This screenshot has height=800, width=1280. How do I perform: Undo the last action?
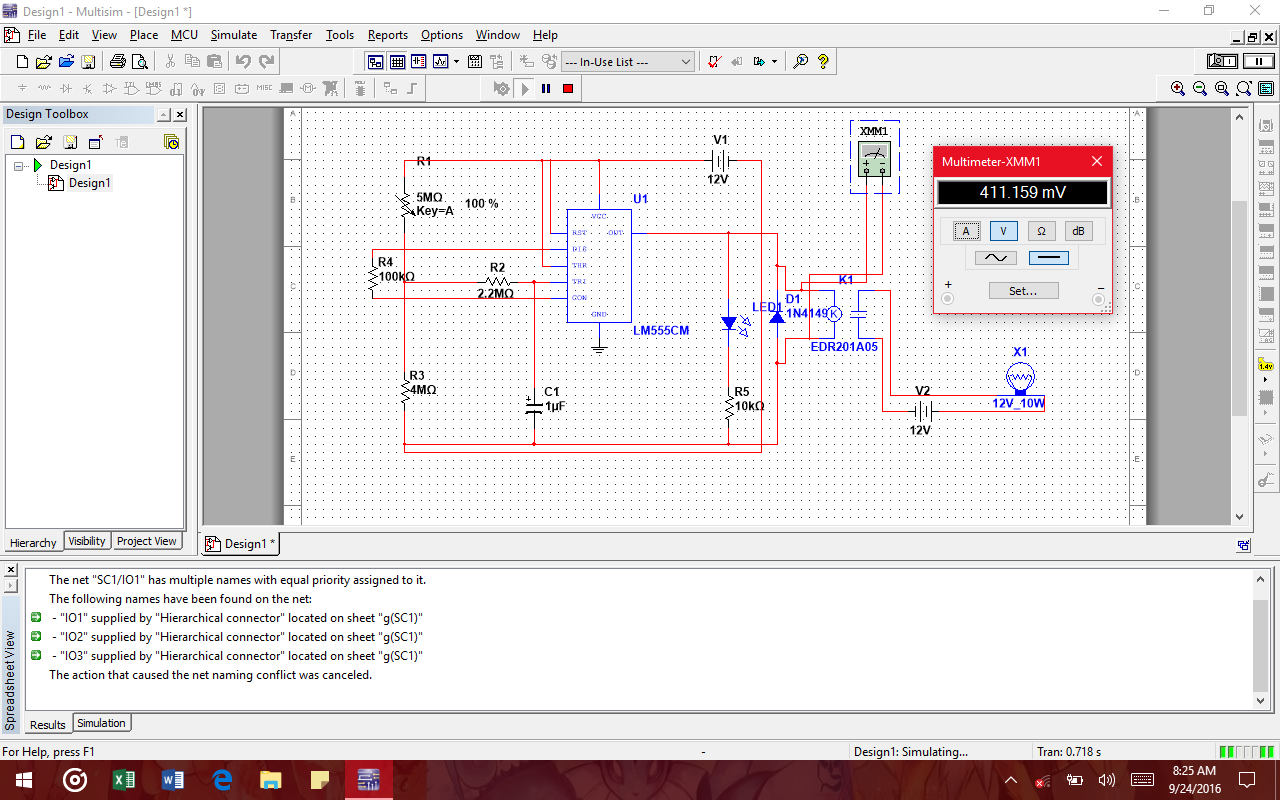click(243, 62)
